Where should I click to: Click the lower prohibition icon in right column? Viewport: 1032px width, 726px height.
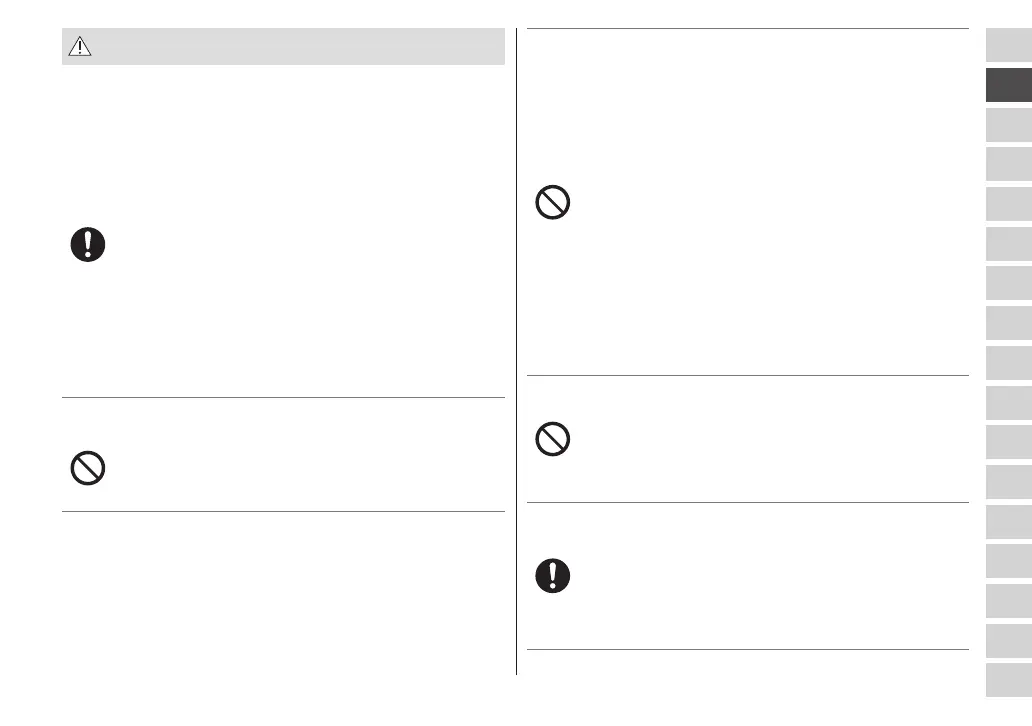point(553,440)
